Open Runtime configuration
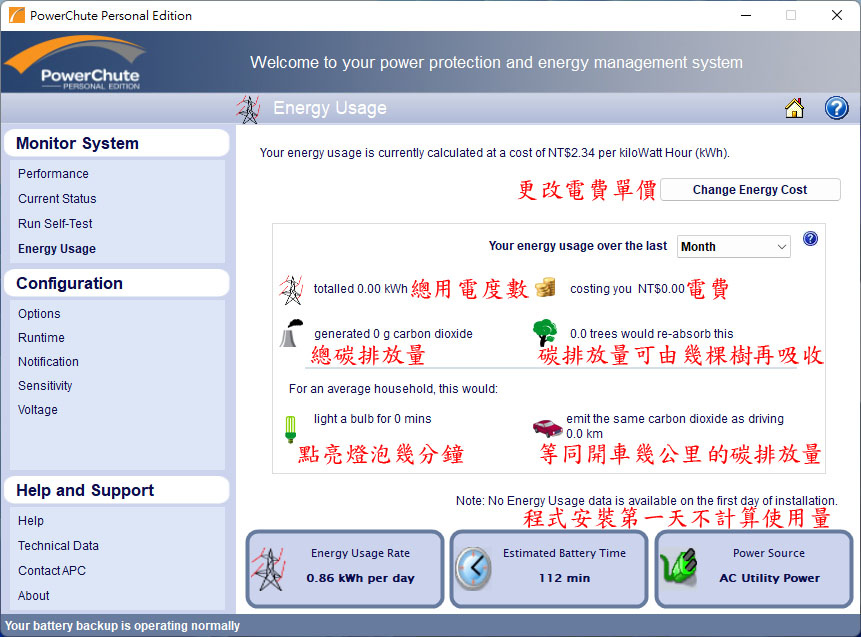 point(41,338)
